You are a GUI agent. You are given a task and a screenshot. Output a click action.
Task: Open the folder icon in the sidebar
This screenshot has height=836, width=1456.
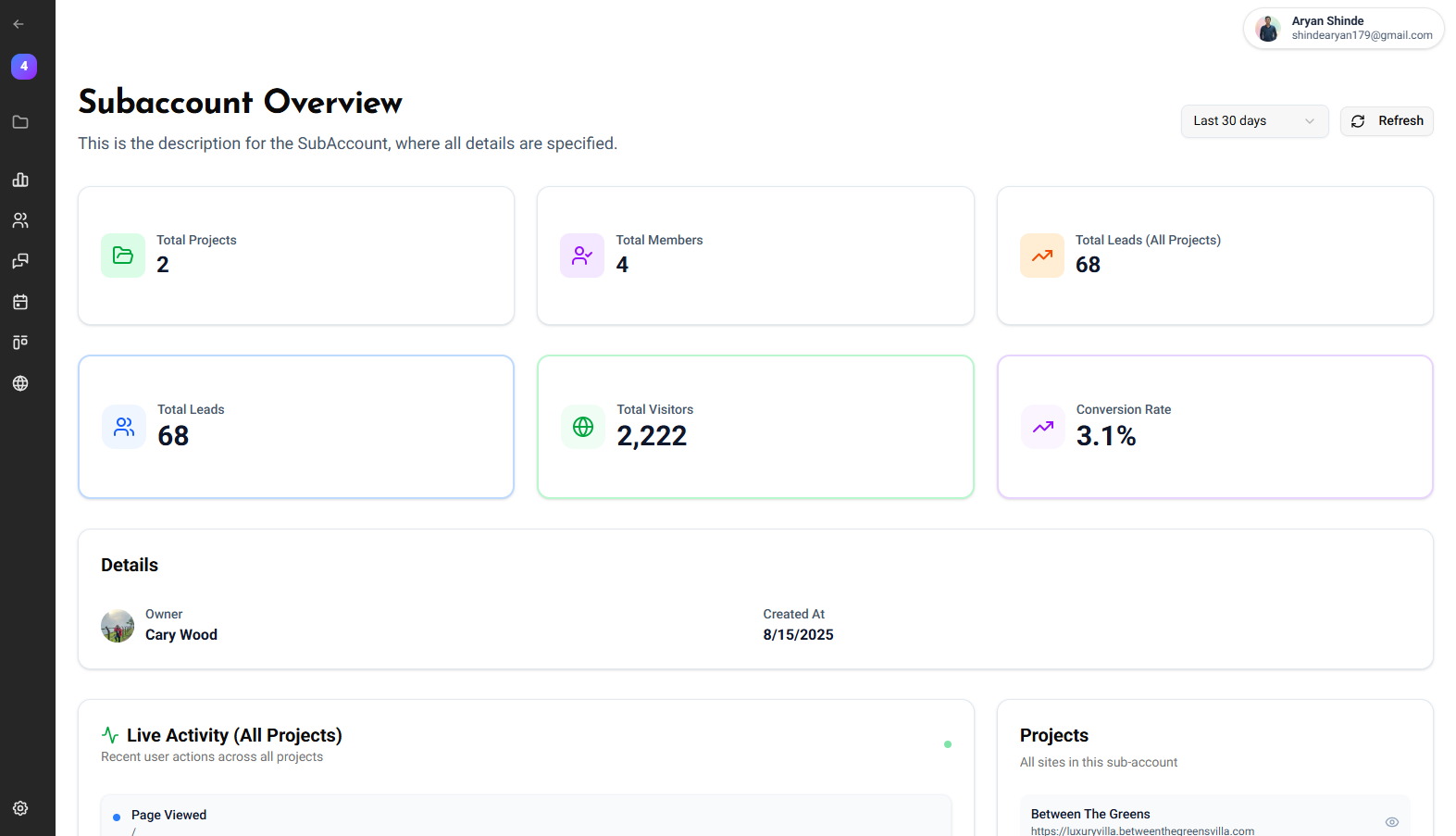tap(20, 122)
